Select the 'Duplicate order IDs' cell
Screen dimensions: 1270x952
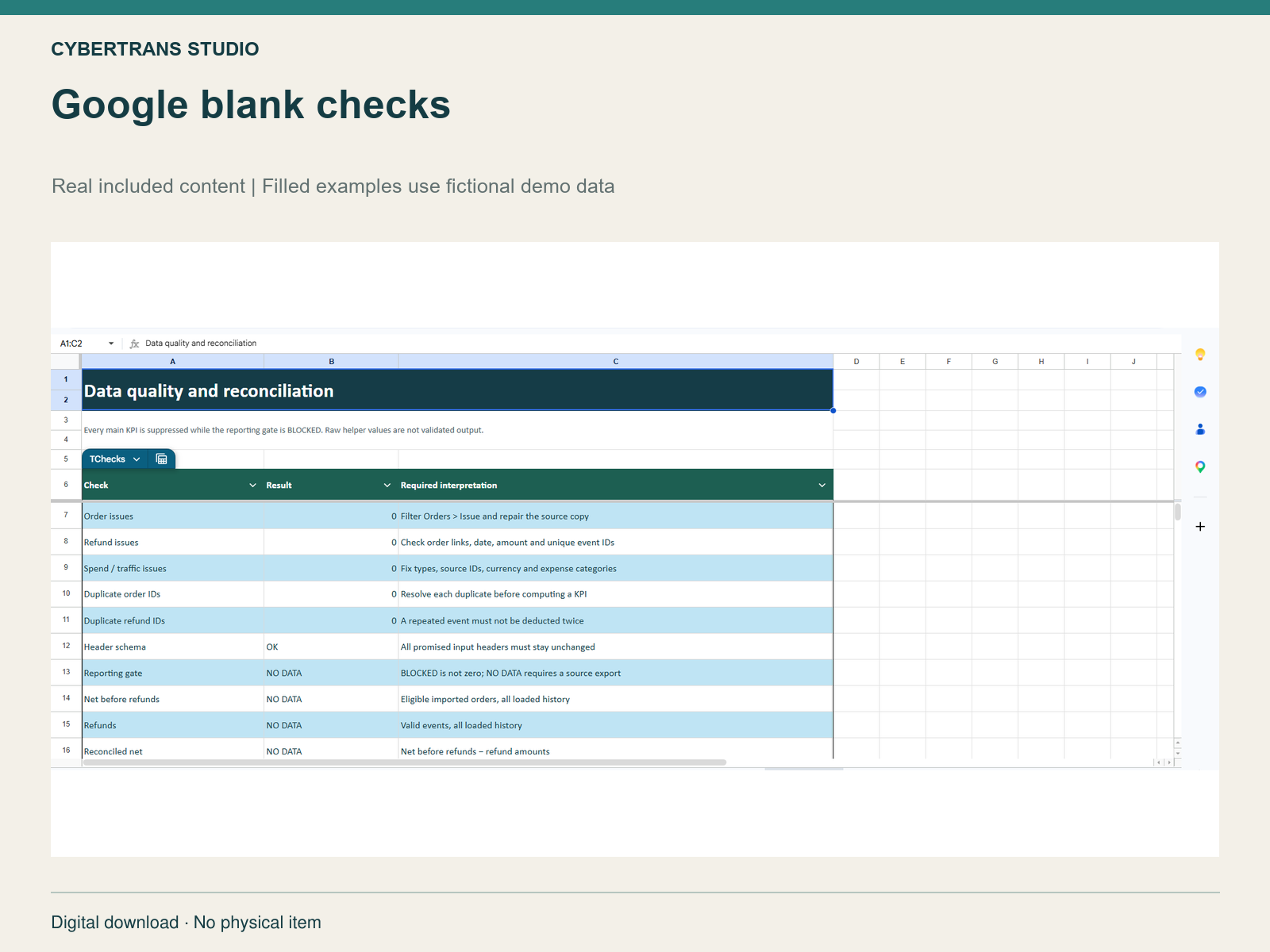[x=173, y=594]
